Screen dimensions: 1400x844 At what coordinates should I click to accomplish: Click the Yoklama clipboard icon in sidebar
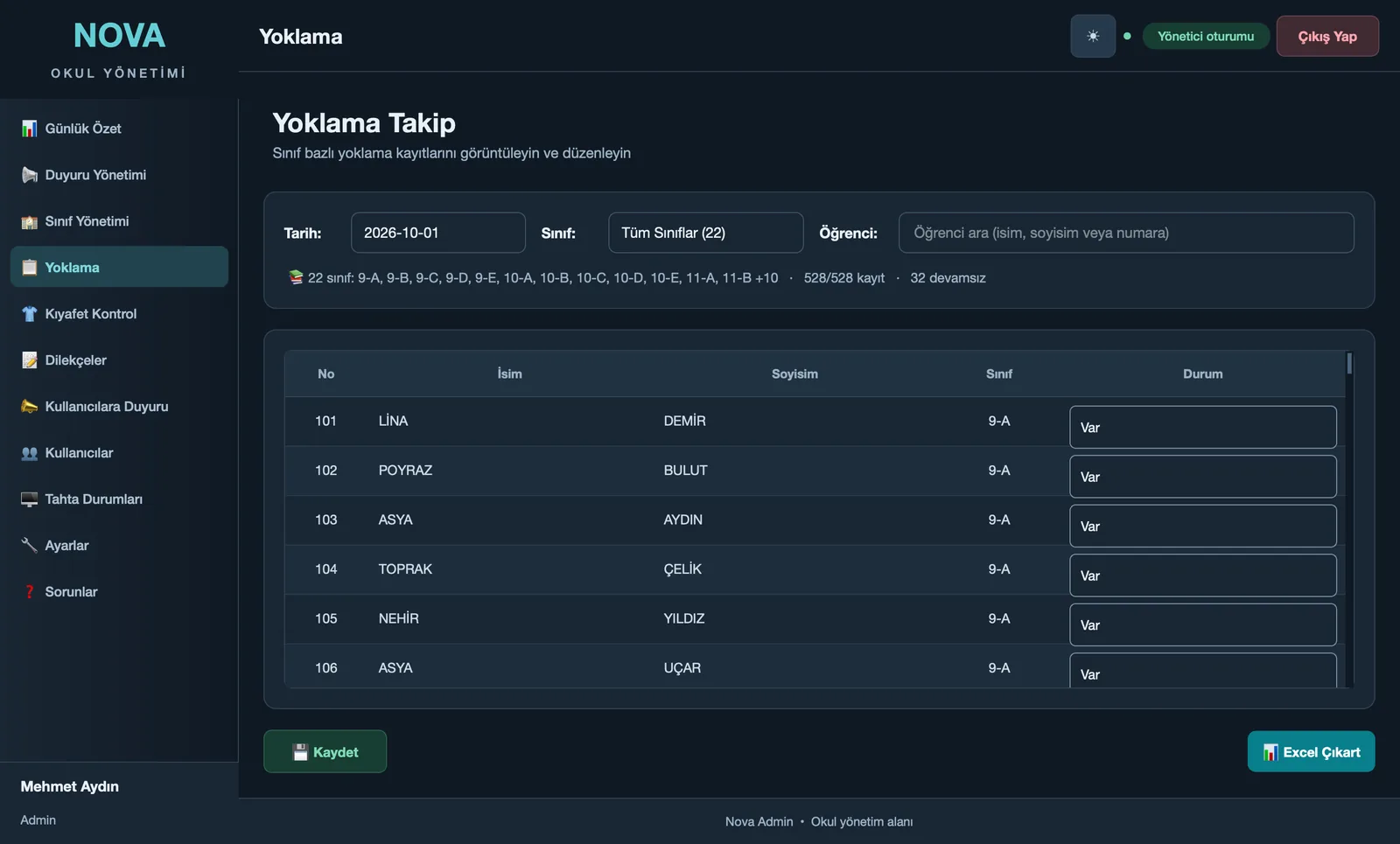(x=30, y=268)
